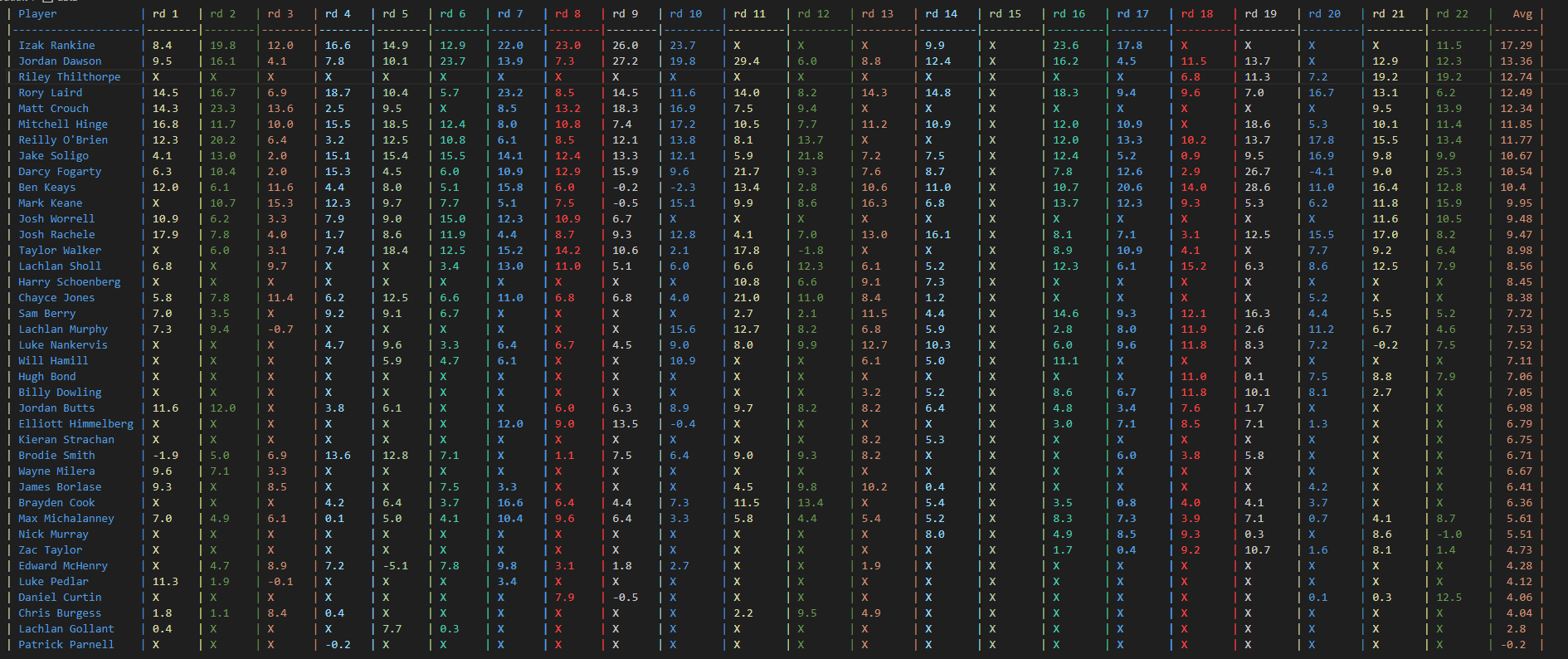Screen dimensions: 1568x659
Task: Click player name 'Lachlan Gollant'
Action: (x=66, y=629)
